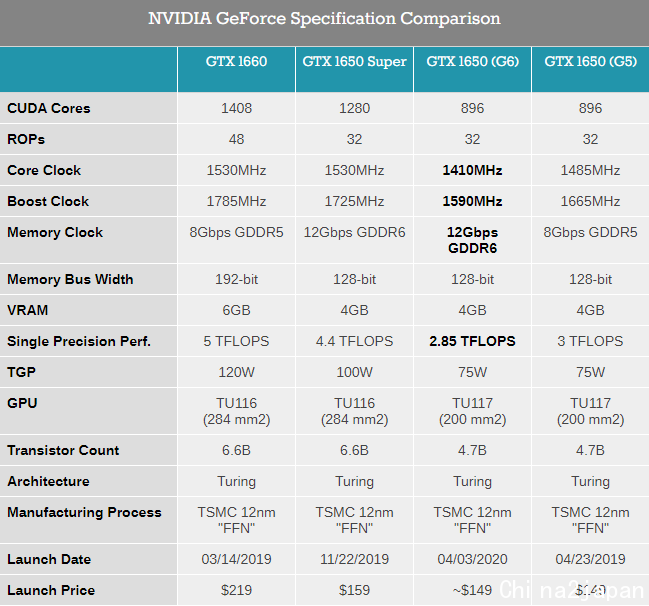Select the 100W TGP value

point(354,372)
